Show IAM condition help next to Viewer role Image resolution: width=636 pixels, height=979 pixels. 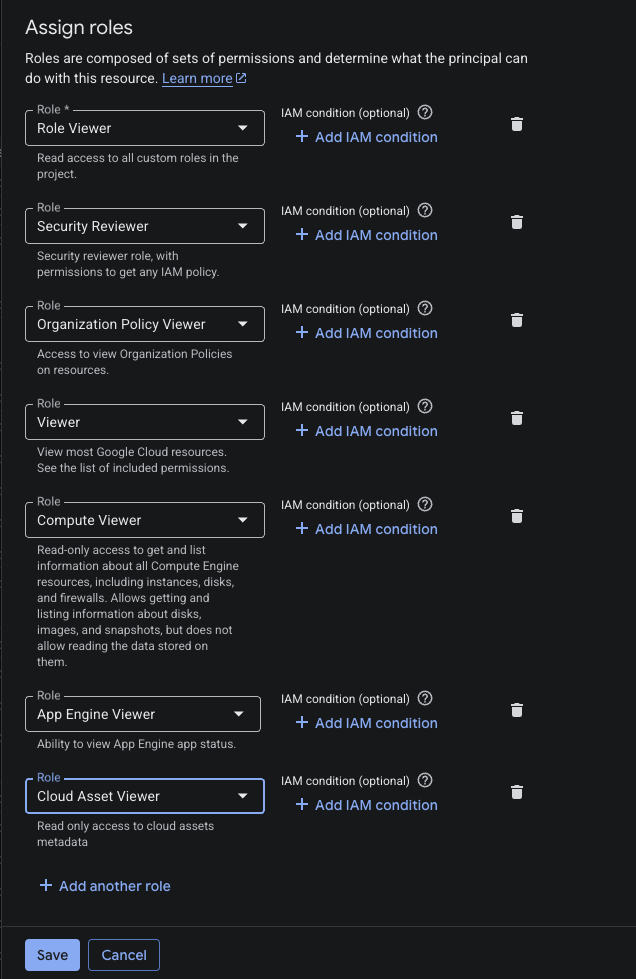[425, 406]
